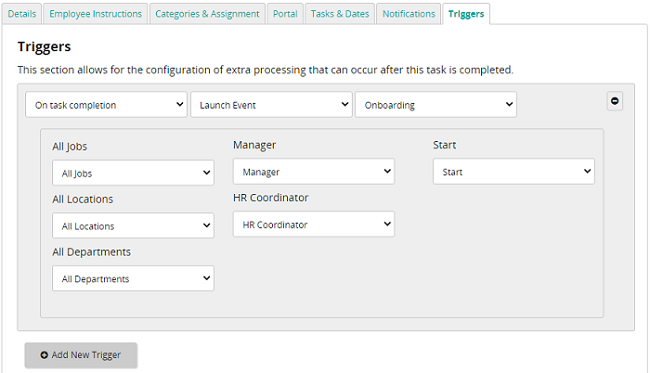650x373 pixels.
Task: Click the All Departments field label
Action: coord(92,252)
